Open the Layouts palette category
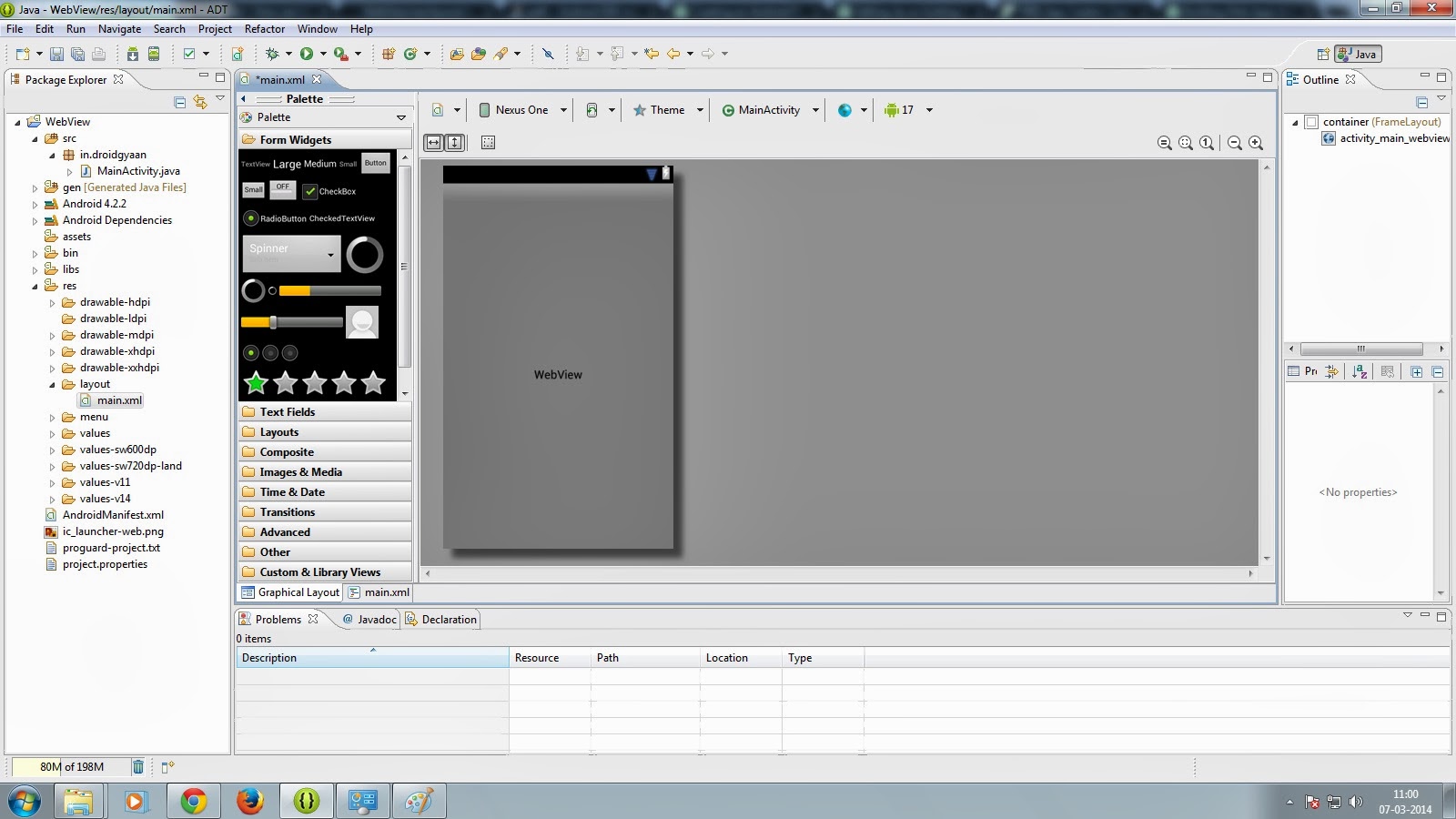1456x819 pixels. point(279,432)
